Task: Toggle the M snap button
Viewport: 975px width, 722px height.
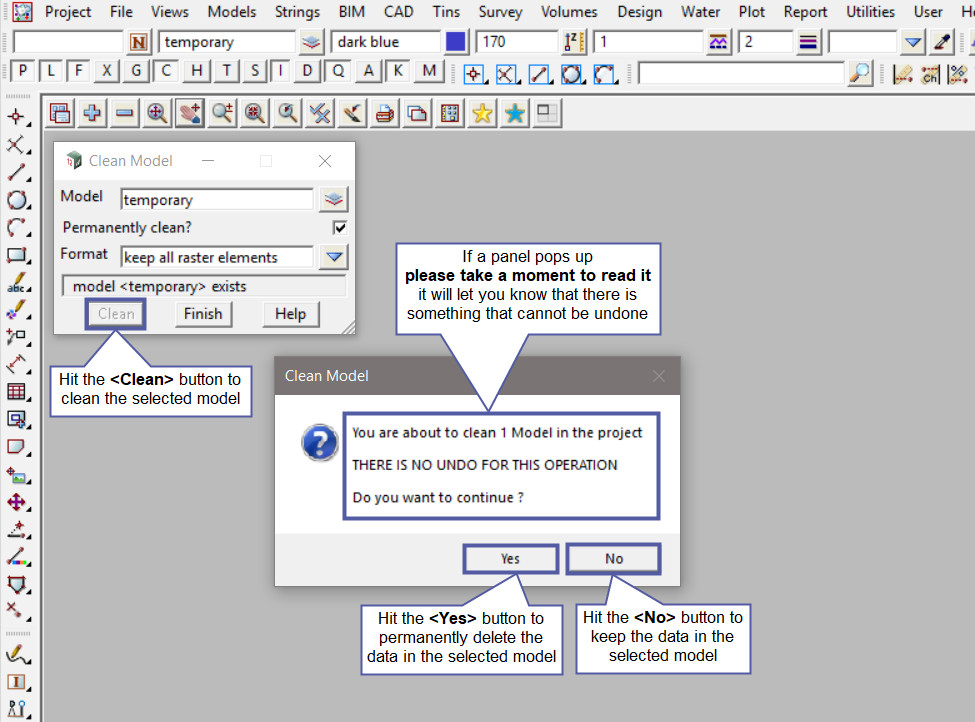Action: [430, 72]
